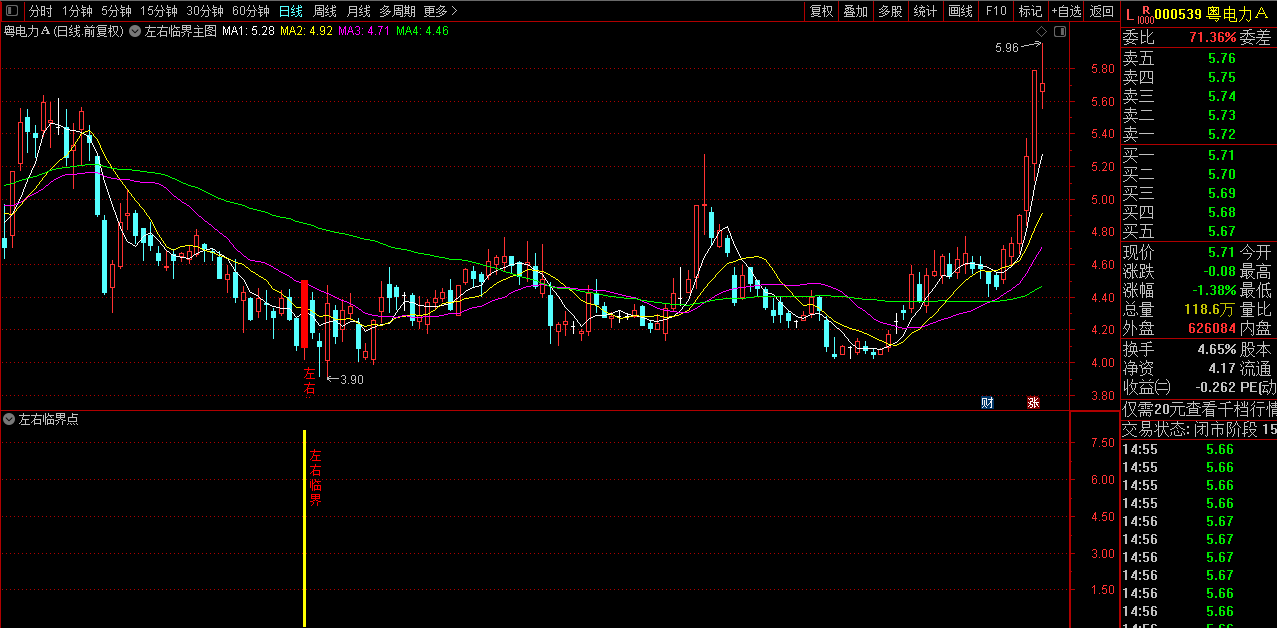
Task: Click the R 1000 icon beside the stock code
Action: [x=1145, y=15]
